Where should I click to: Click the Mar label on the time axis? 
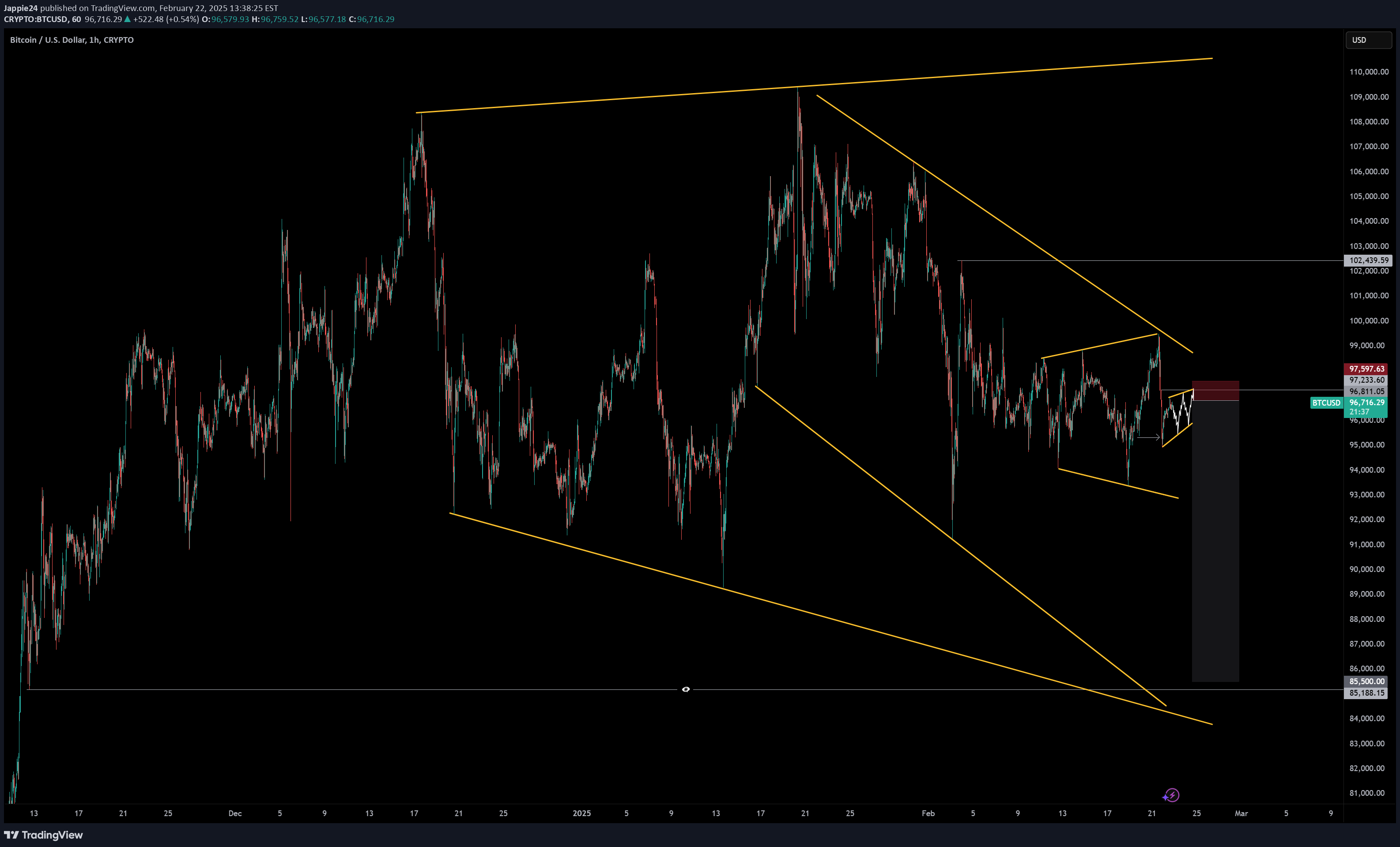coord(1242,813)
